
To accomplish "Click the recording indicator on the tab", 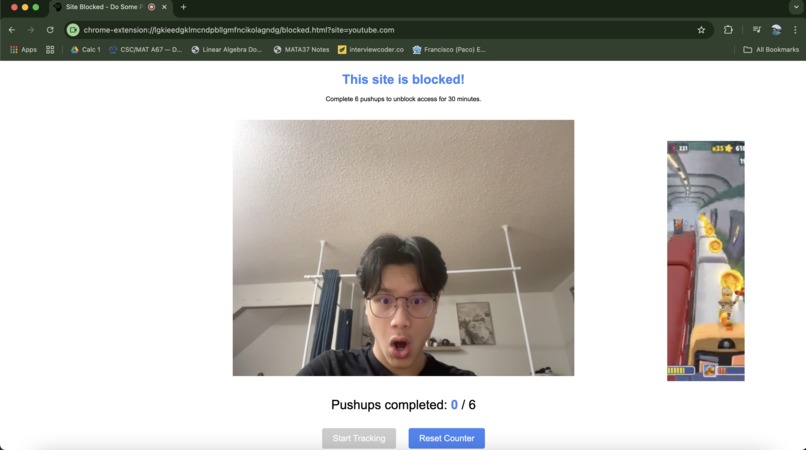I will pos(152,7).
